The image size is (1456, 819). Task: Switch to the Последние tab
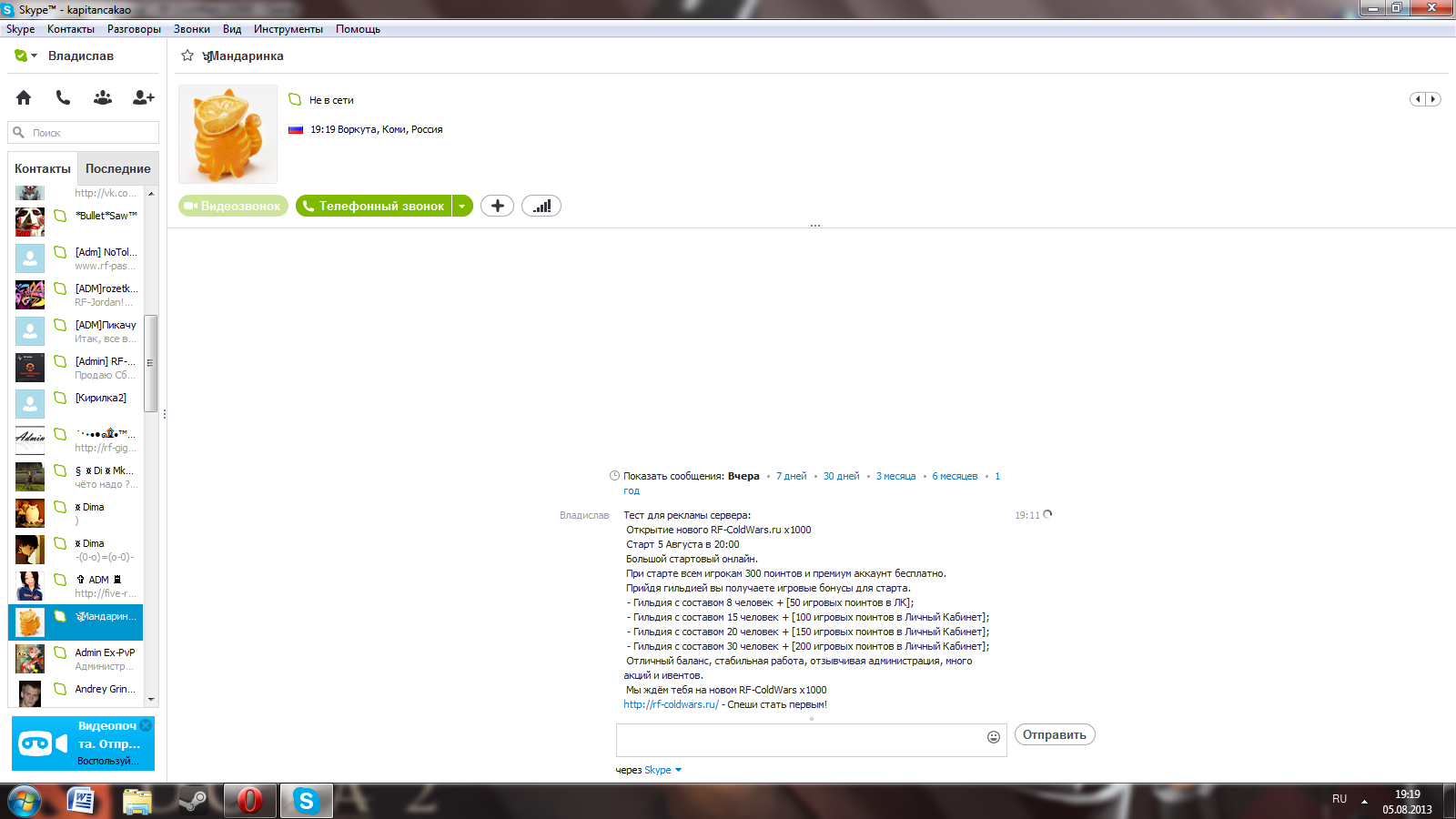(x=117, y=168)
